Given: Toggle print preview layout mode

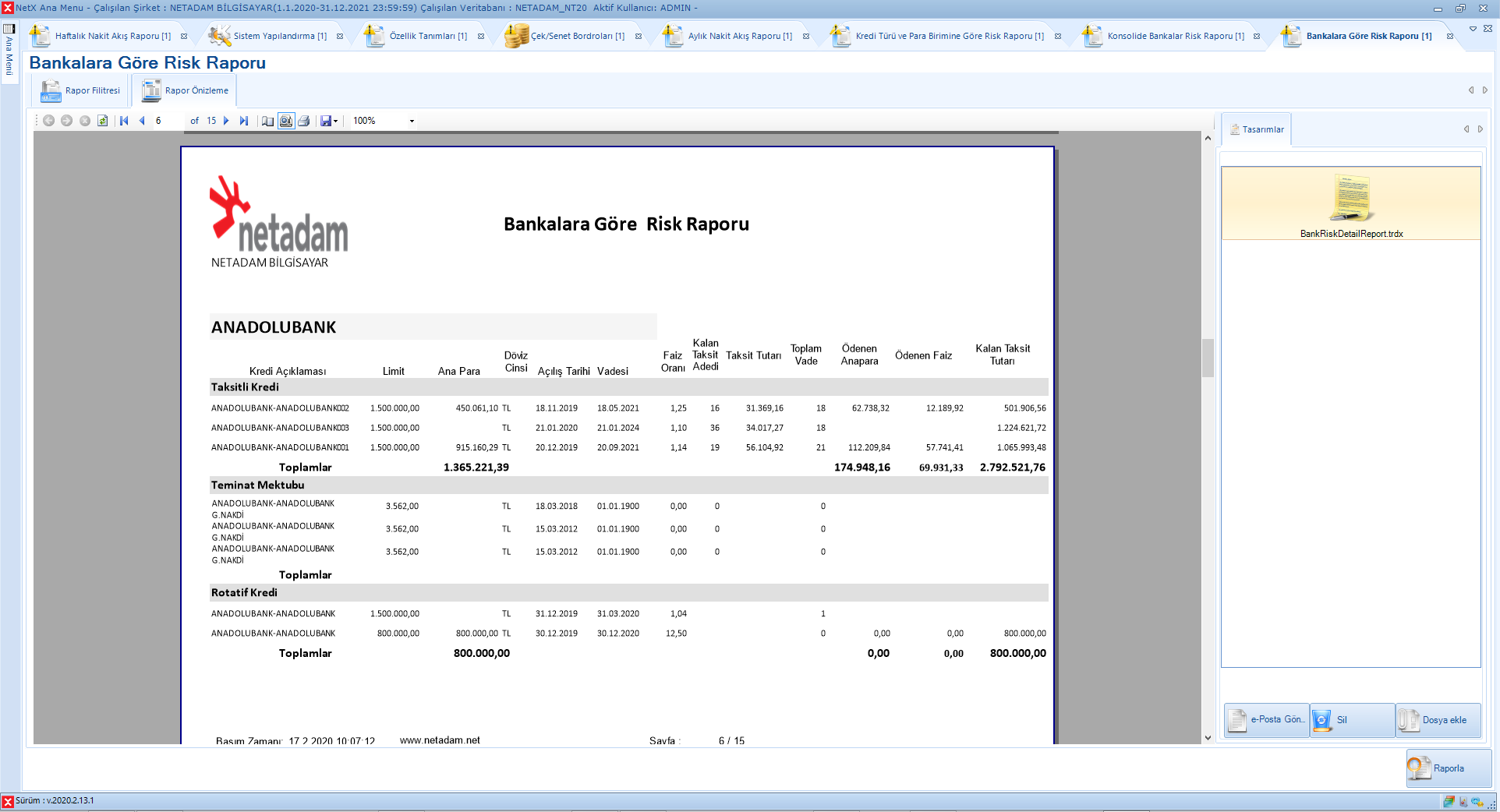Looking at the screenshot, I should [286, 121].
